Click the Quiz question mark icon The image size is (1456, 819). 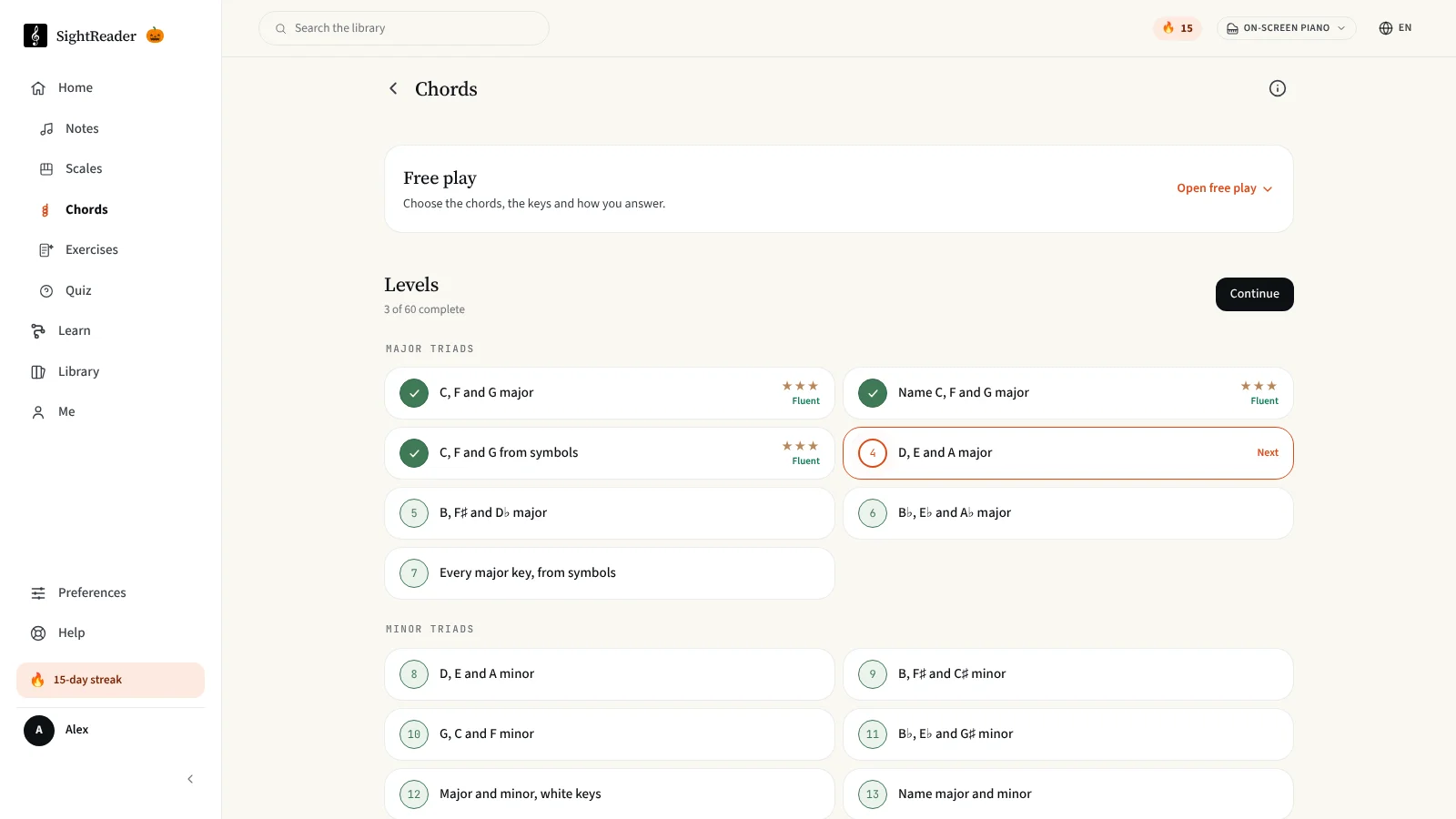[46, 291]
